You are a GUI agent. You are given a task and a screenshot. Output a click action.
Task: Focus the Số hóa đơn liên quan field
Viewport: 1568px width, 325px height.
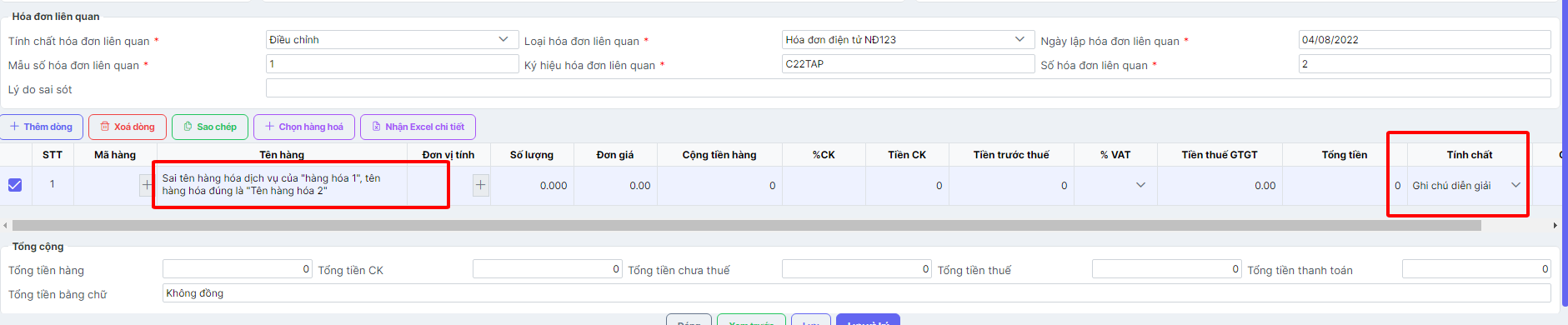(1424, 63)
